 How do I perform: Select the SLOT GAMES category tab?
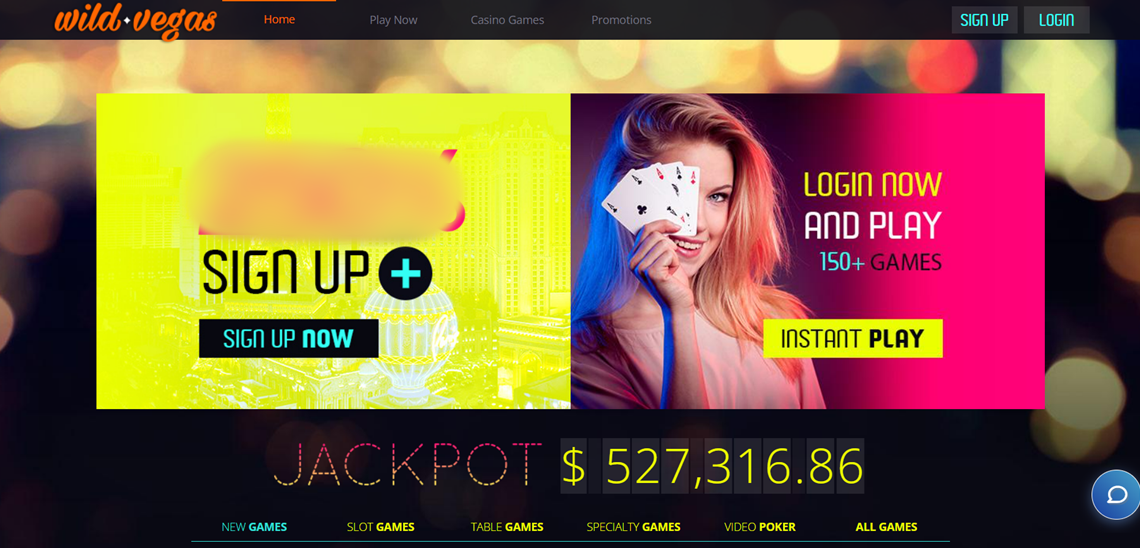(380, 527)
